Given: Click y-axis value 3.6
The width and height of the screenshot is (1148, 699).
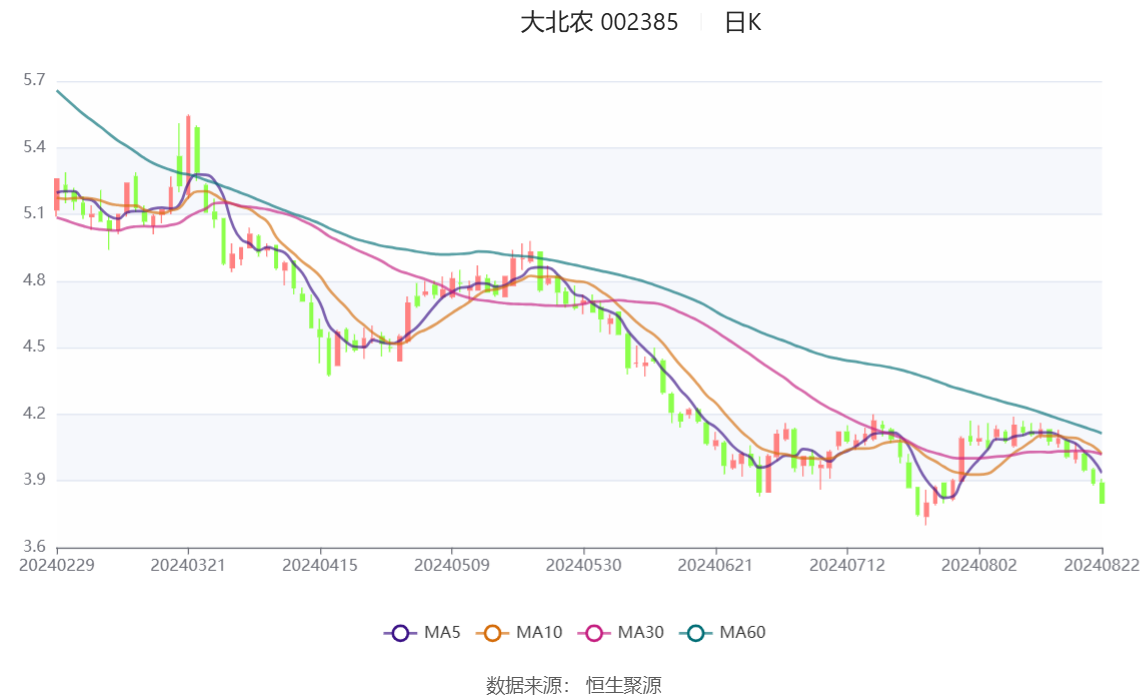Looking at the screenshot, I should pyautogui.click(x=34, y=546).
